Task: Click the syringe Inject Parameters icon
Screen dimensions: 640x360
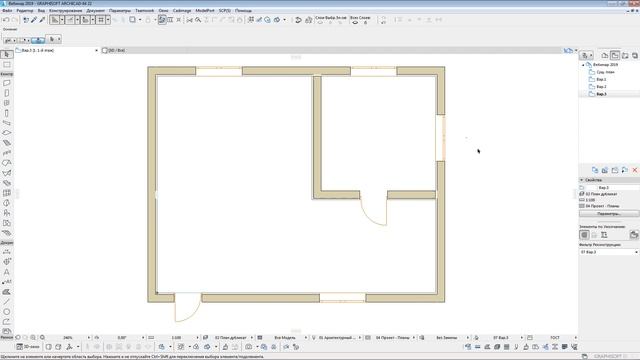Action: (42, 20)
